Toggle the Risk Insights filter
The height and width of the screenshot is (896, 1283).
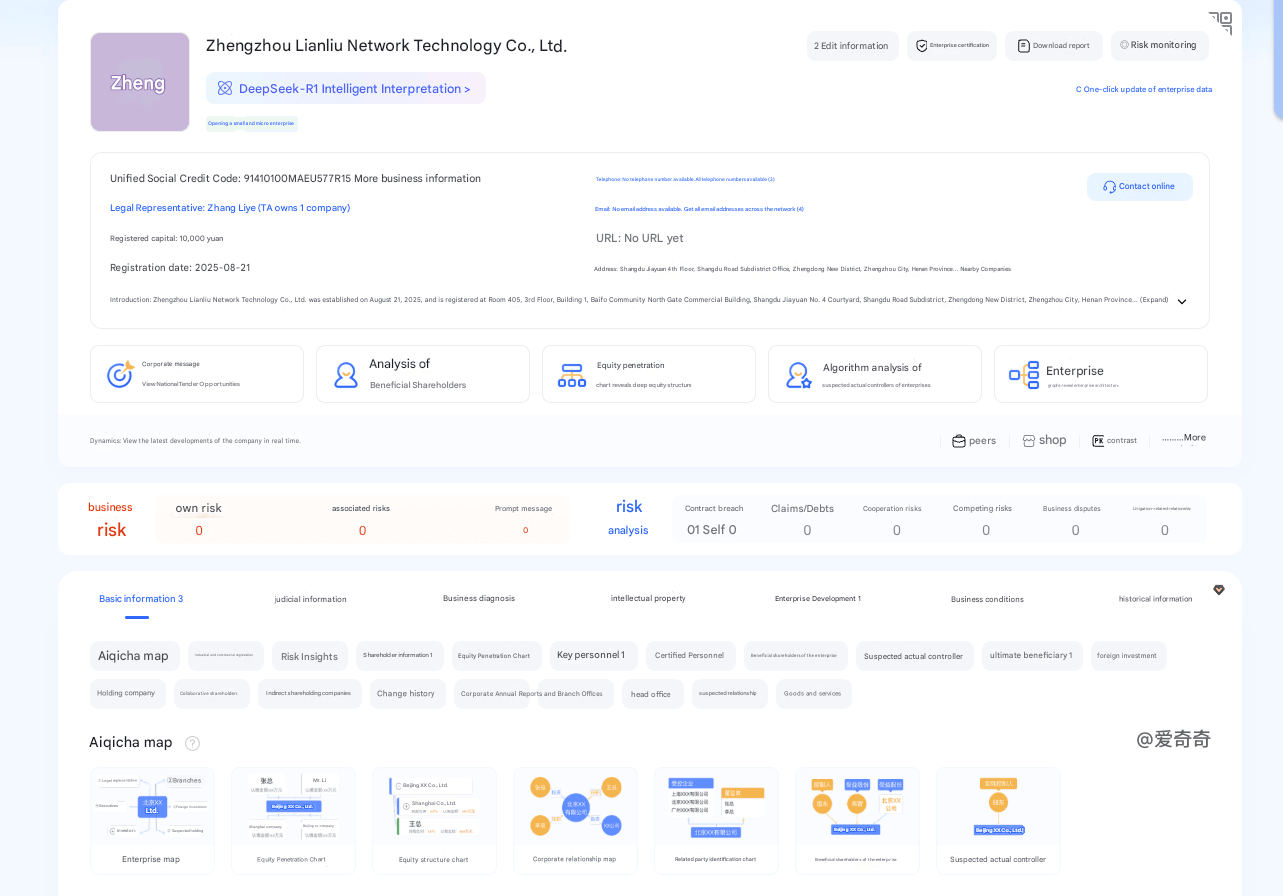pos(309,656)
